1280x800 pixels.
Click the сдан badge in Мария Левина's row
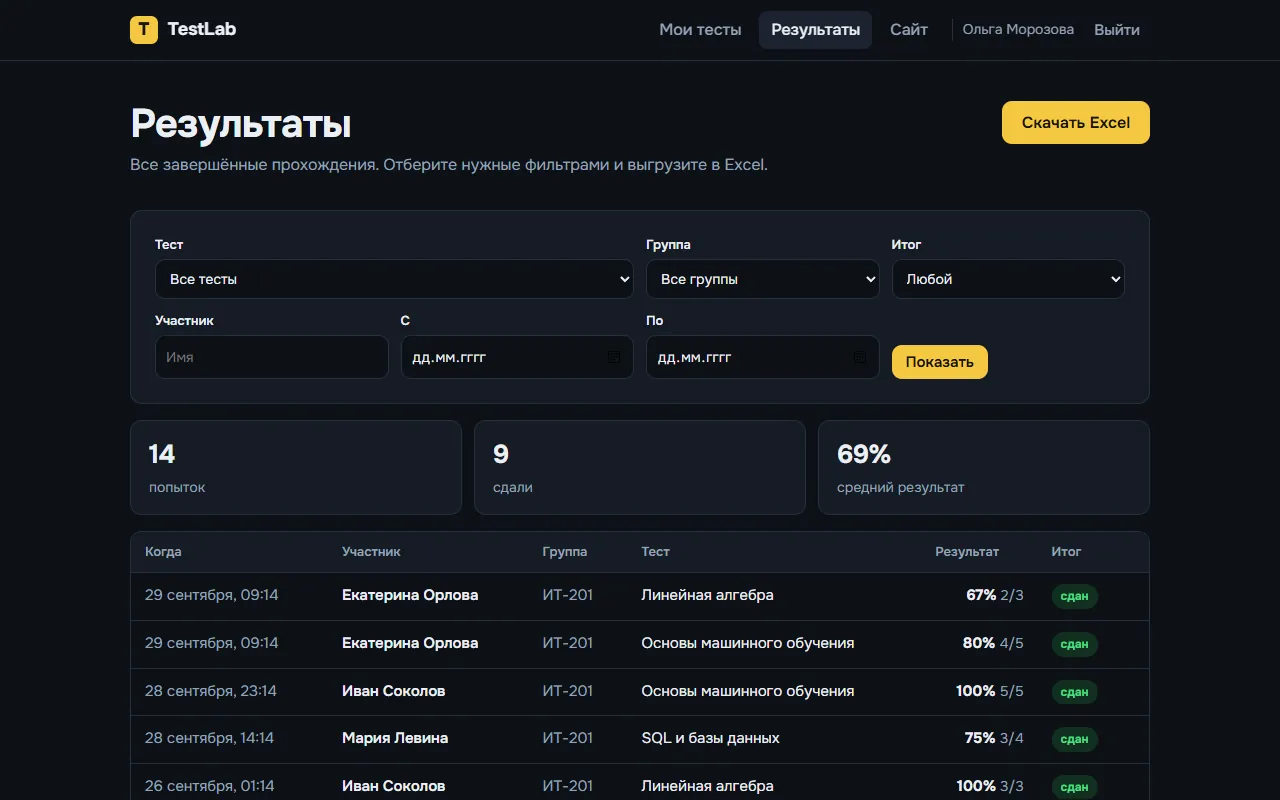(1074, 740)
